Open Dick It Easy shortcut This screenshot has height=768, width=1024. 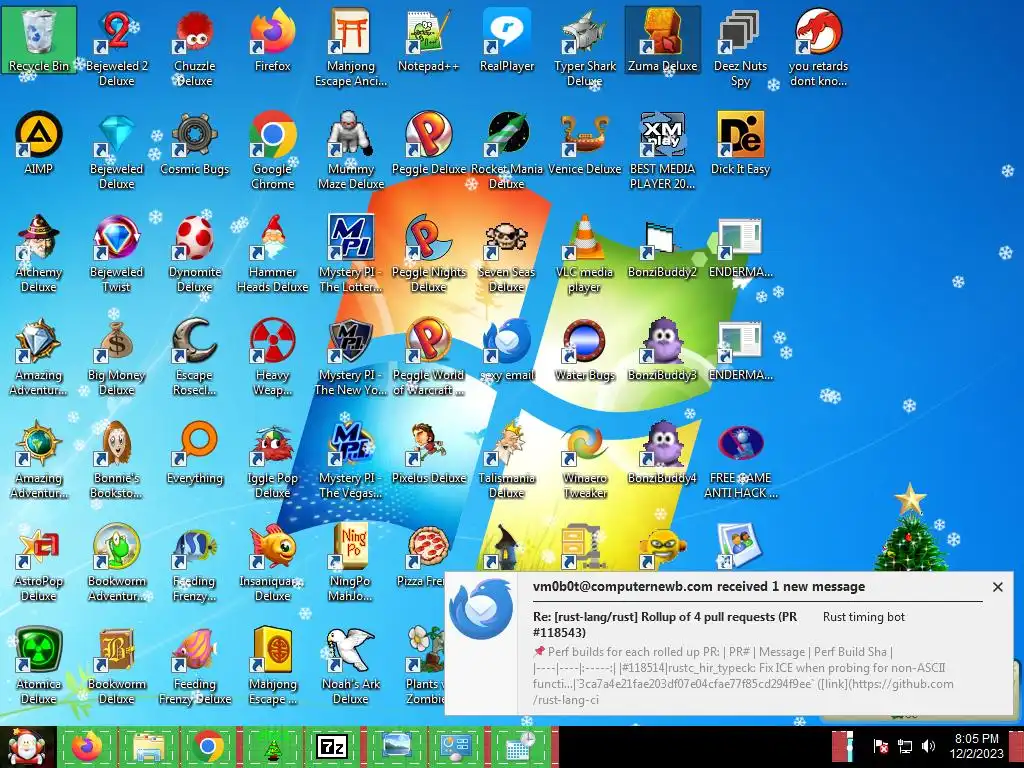(740, 144)
